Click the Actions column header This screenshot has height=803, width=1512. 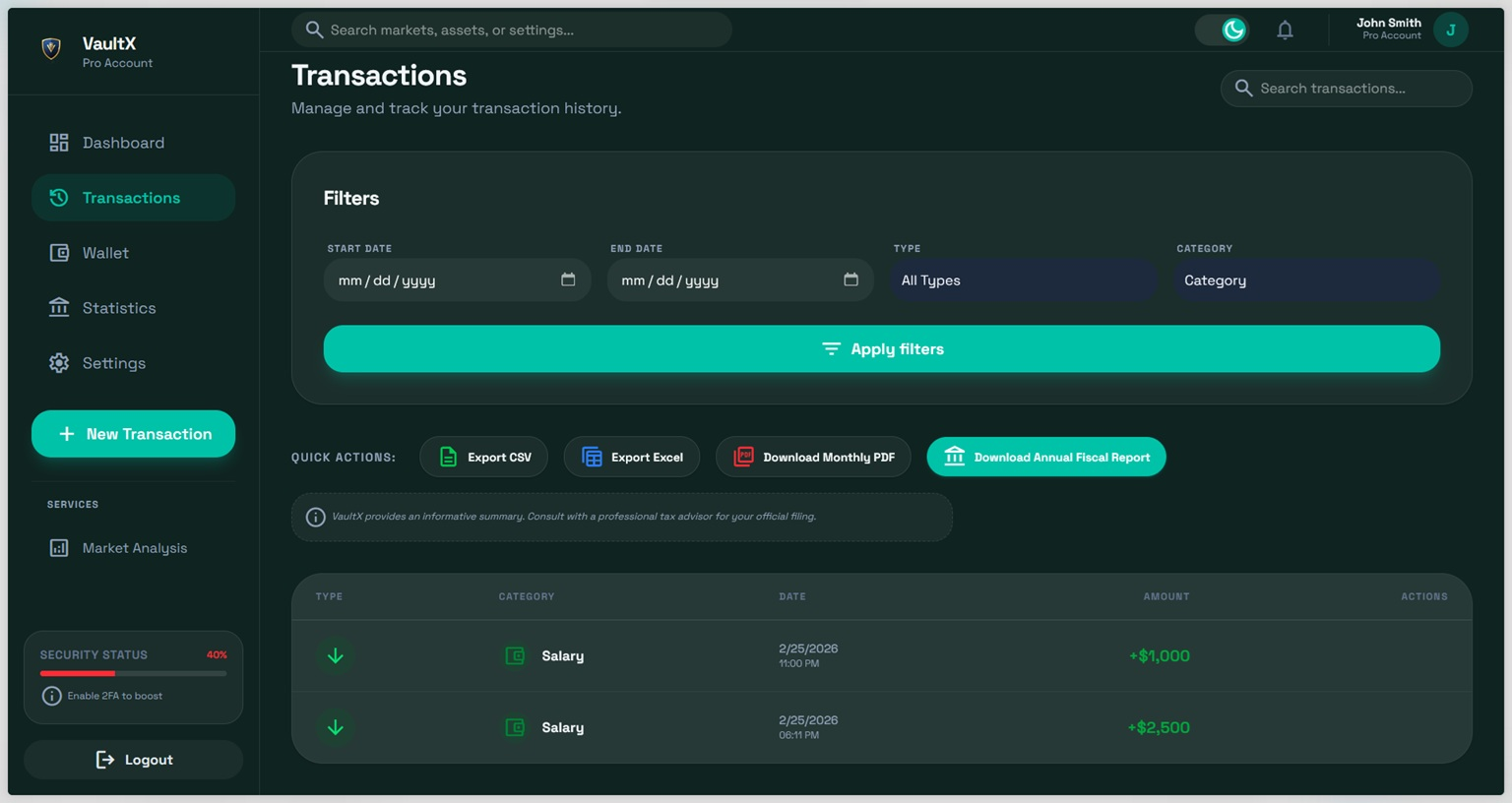pos(1424,596)
